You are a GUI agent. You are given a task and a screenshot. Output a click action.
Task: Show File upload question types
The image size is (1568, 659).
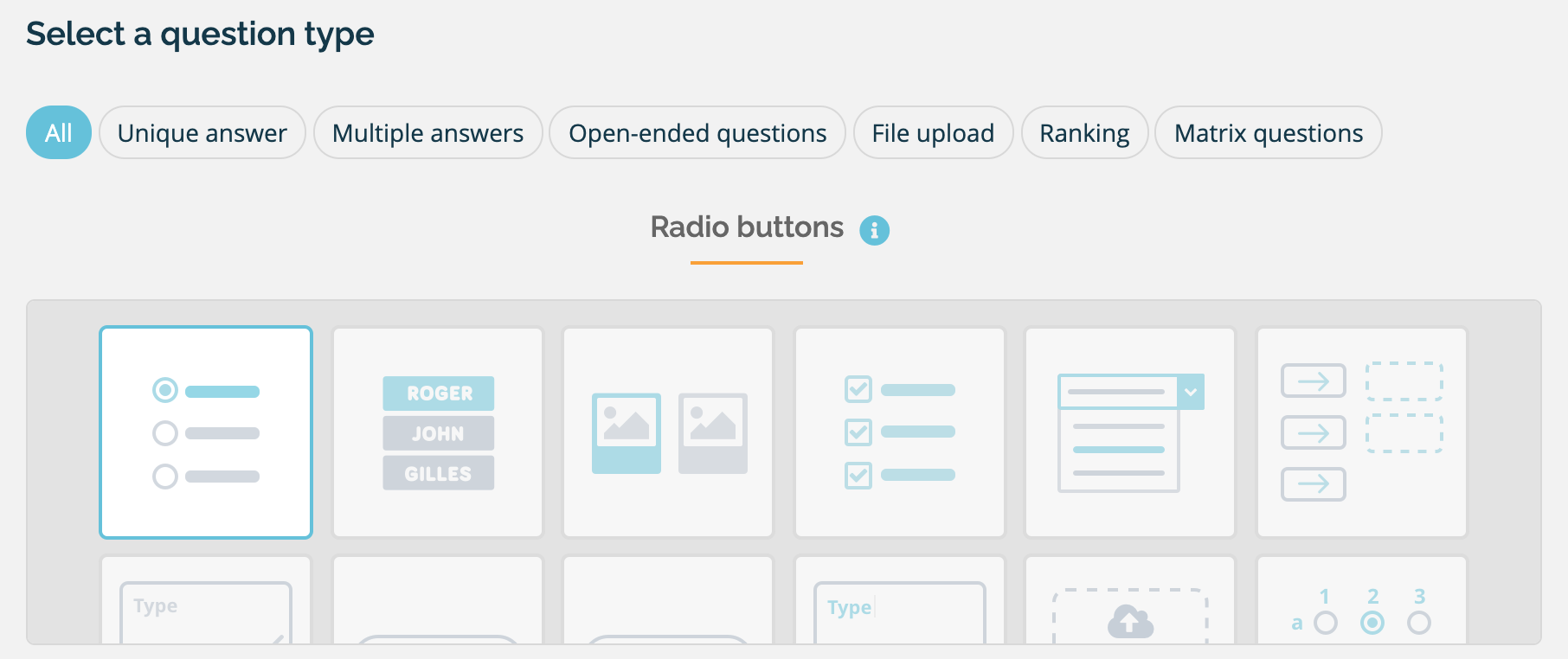click(933, 133)
